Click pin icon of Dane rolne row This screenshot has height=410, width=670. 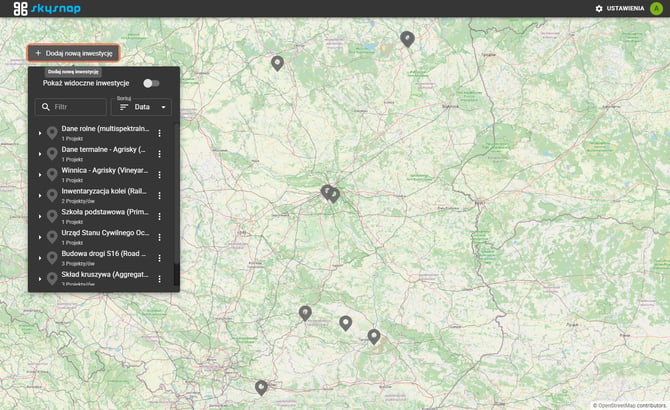pos(52,133)
